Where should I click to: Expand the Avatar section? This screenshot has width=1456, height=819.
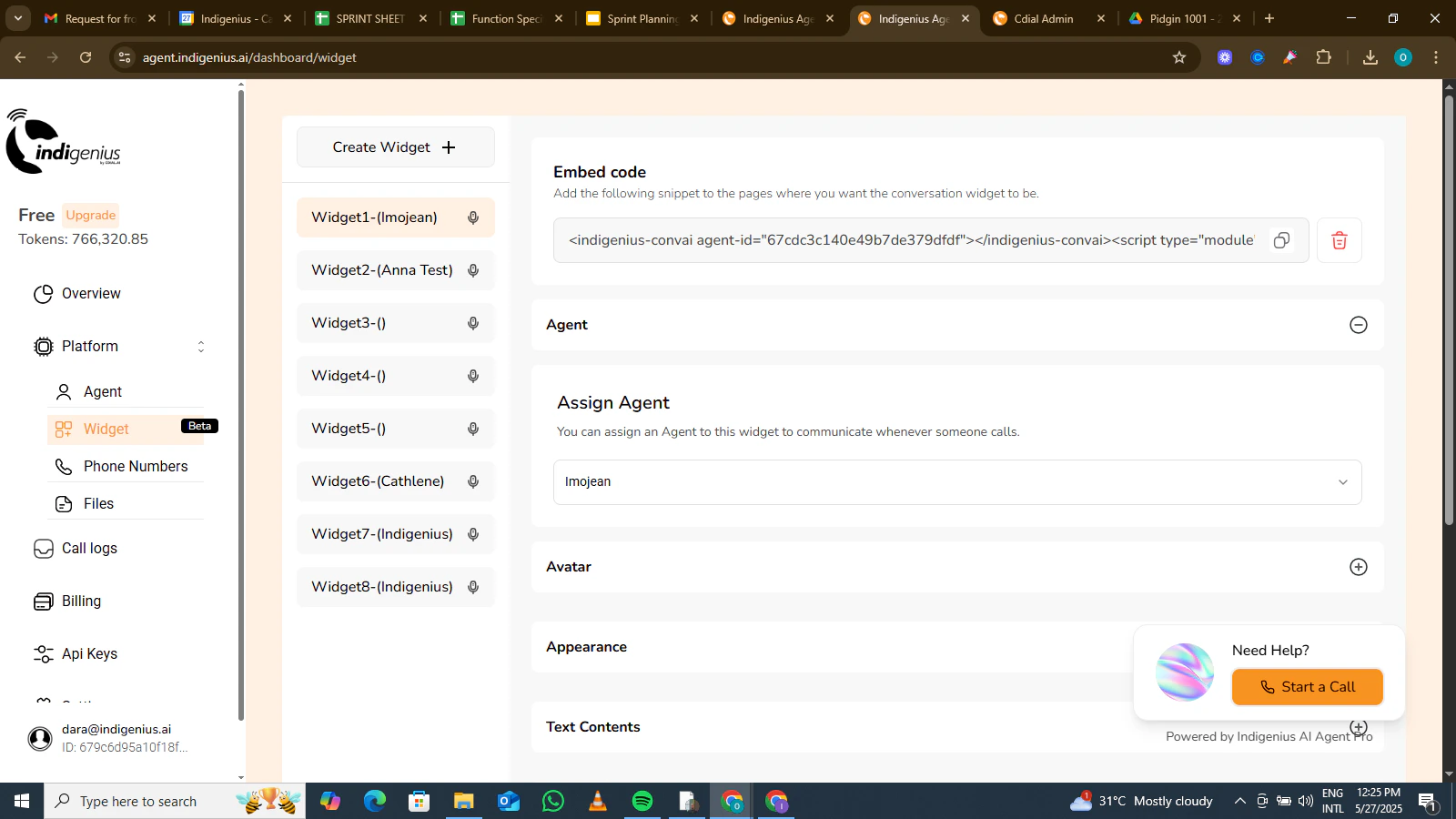[x=1358, y=567]
